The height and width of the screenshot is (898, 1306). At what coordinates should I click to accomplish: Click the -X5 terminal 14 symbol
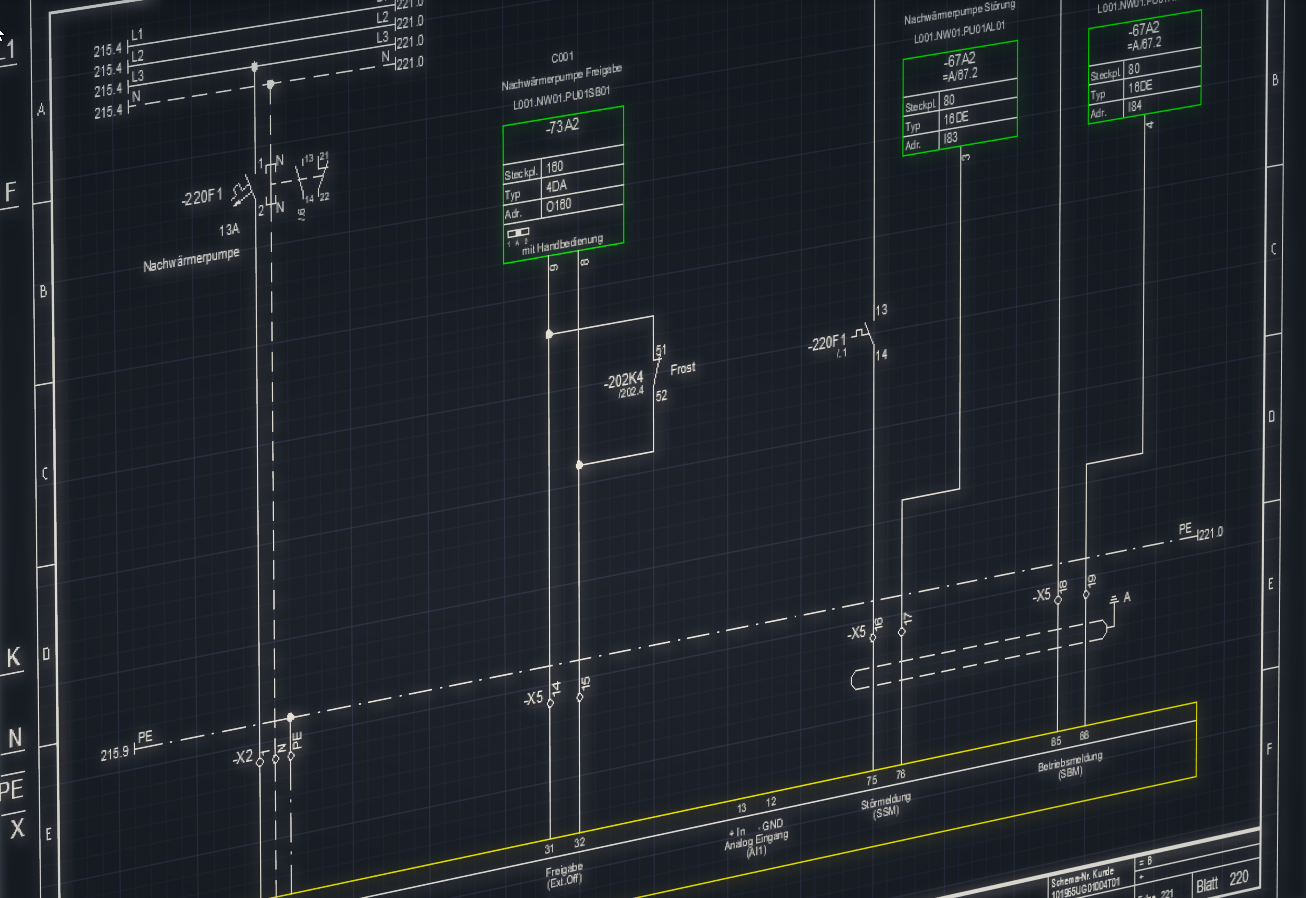click(551, 696)
